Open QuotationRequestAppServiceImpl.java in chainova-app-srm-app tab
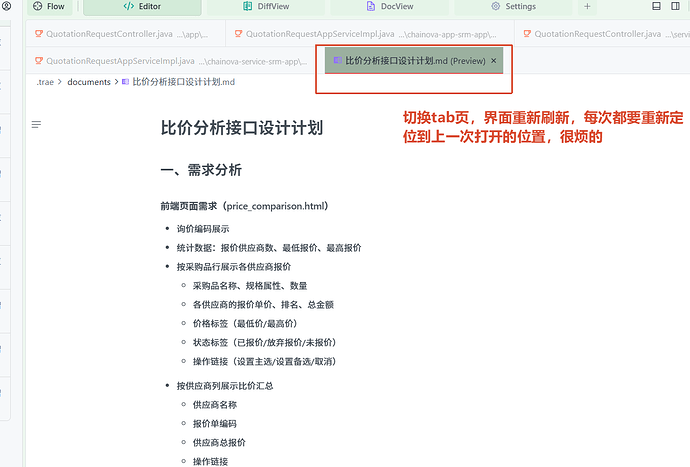Viewport: 690px width, 467px height. 320,34
